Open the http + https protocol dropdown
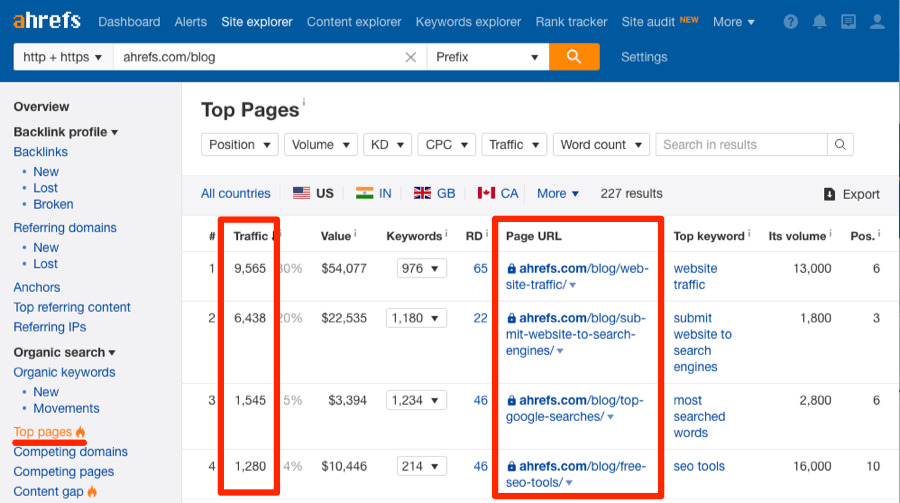Viewport: 900px width, 503px height. tap(63, 57)
